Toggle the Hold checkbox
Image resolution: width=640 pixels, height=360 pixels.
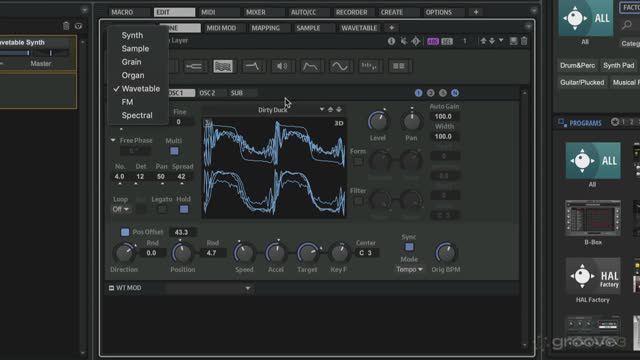pos(184,209)
